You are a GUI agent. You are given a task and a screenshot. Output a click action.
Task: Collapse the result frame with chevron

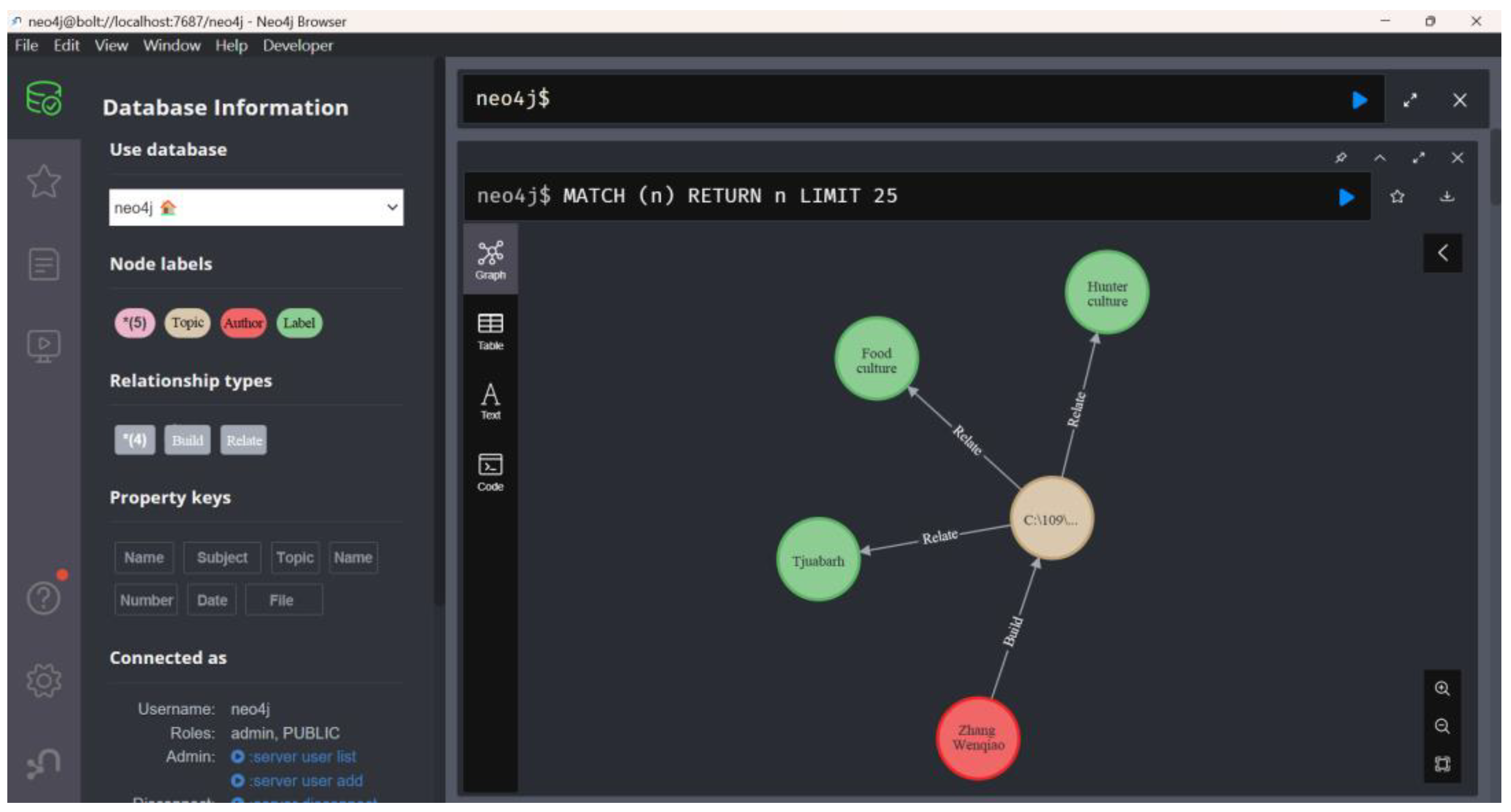(x=1380, y=158)
